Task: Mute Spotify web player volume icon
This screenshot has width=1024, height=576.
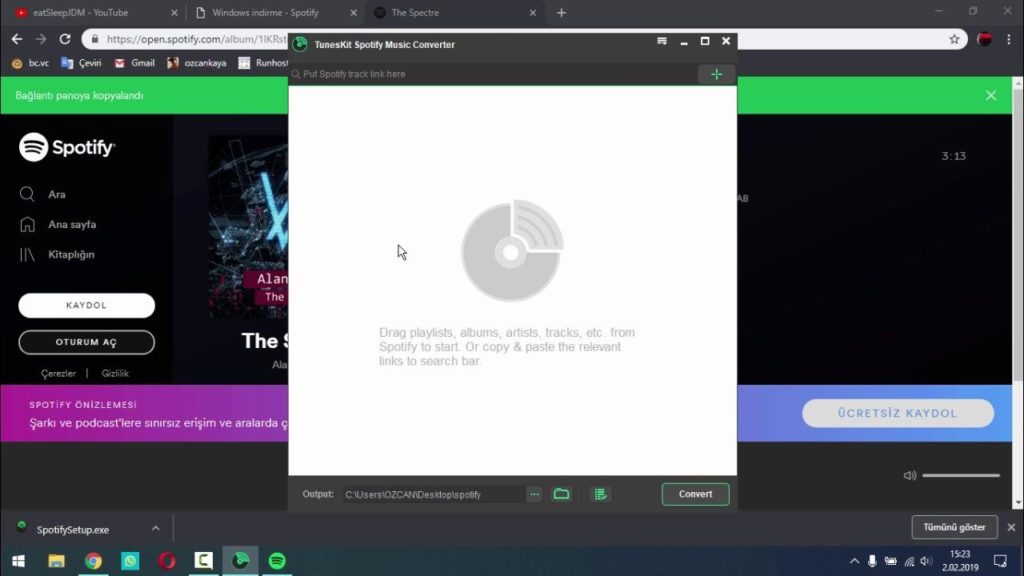Action: pos(910,475)
